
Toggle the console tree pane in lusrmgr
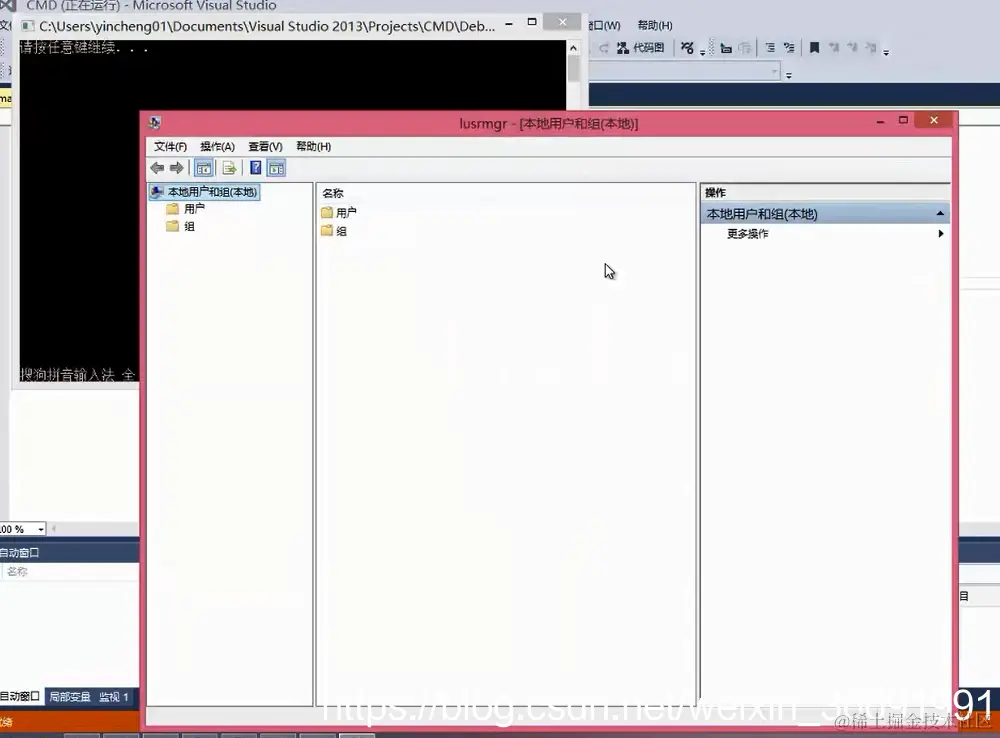pyautogui.click(x=204, y=168)
